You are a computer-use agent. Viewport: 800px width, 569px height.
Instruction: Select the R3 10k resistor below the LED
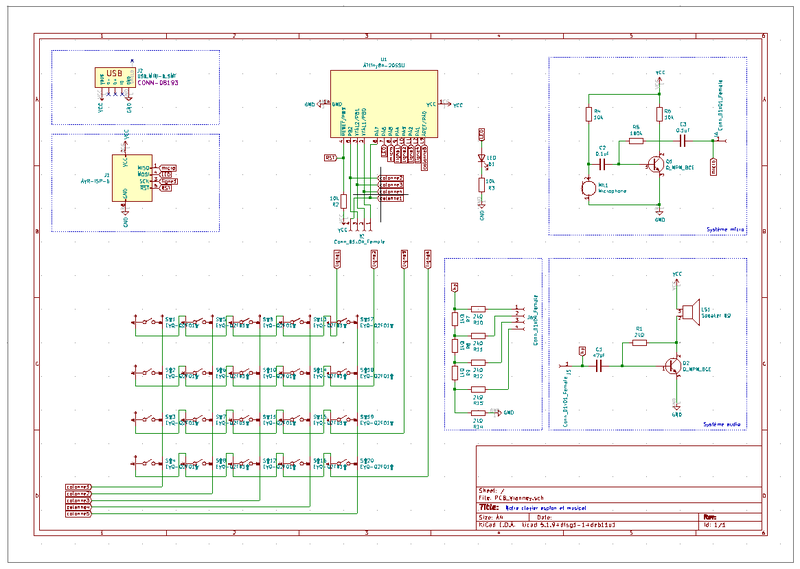click(x=481, y=184)
